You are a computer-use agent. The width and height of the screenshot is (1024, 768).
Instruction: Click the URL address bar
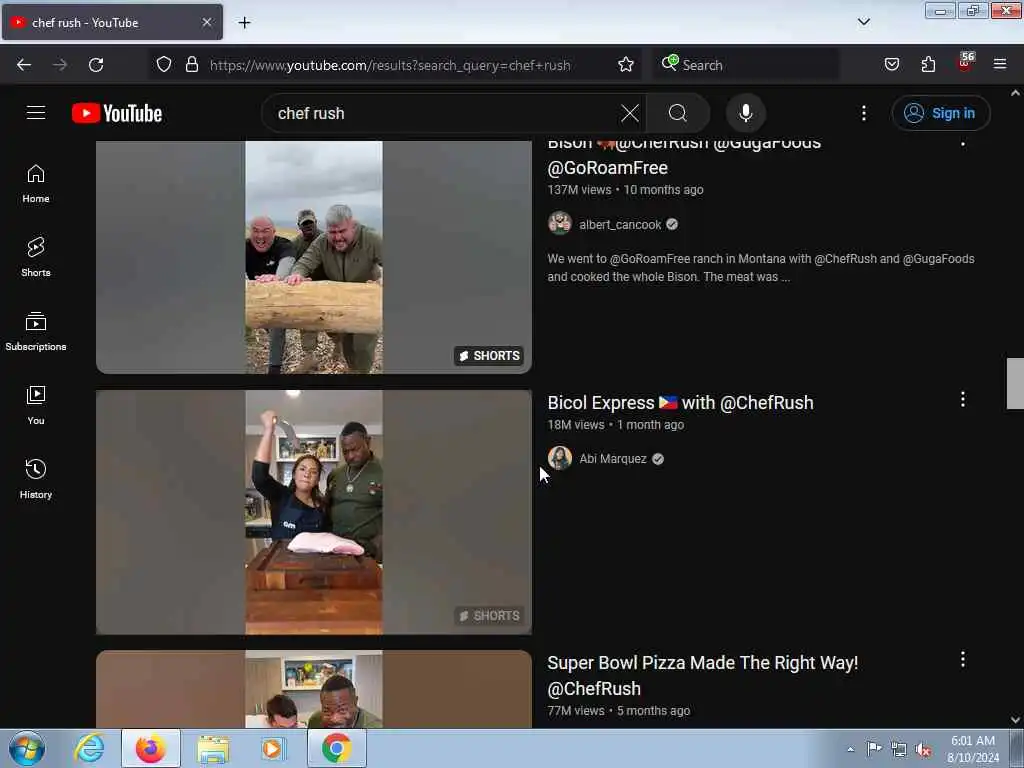390,65
